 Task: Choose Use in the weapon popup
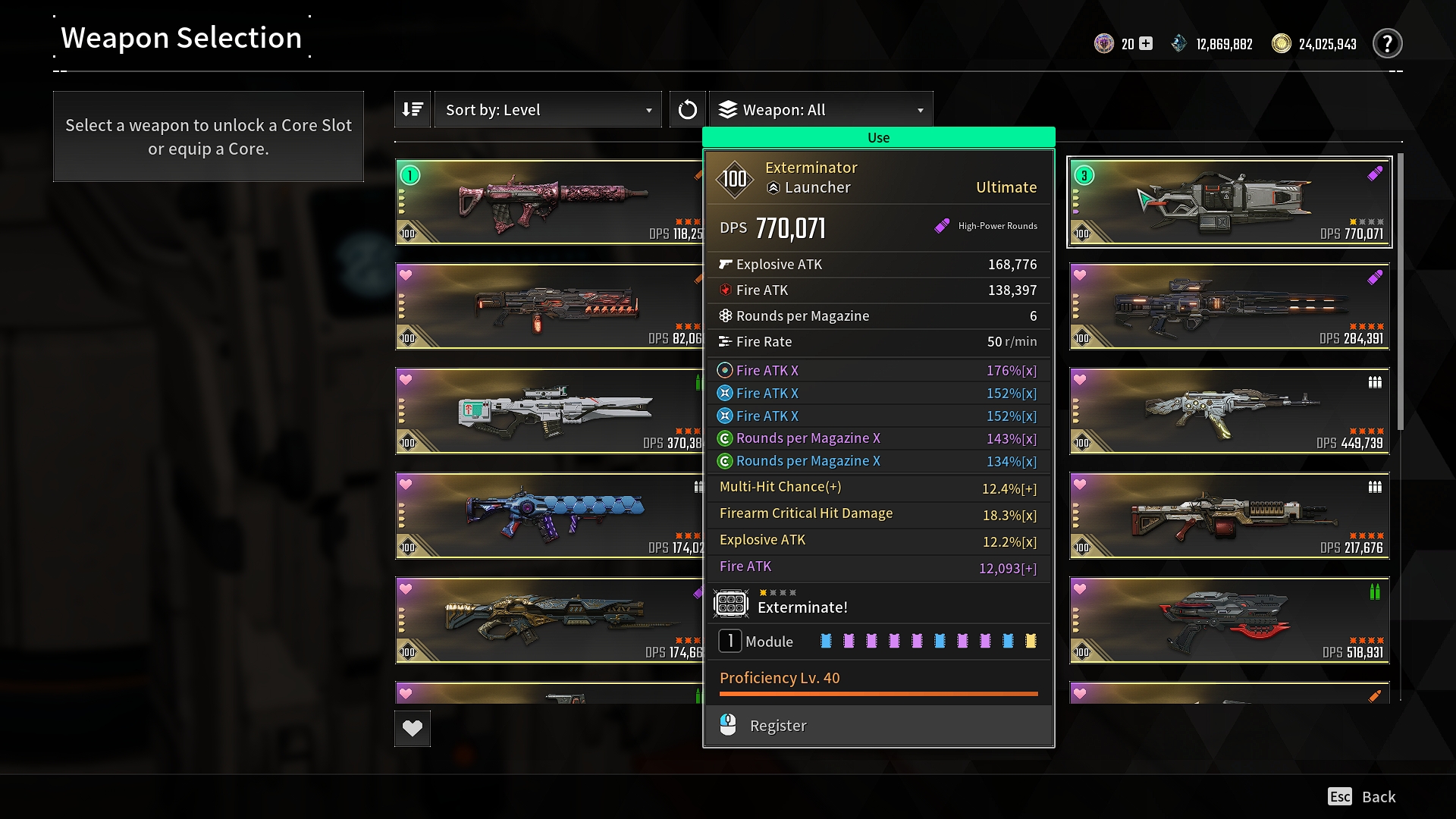(878, 137)
